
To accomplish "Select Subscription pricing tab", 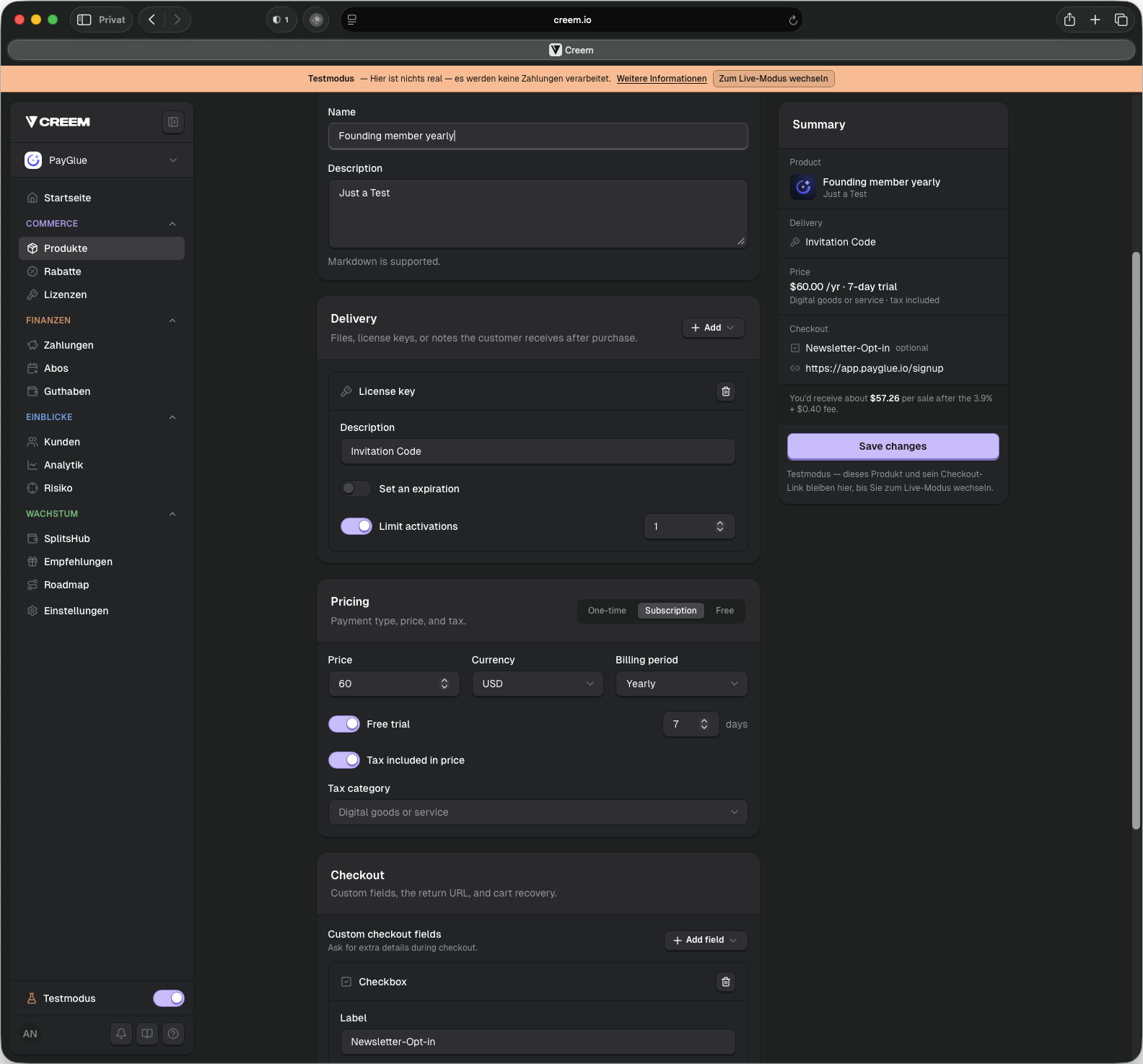I will click(x=671, y=611).
